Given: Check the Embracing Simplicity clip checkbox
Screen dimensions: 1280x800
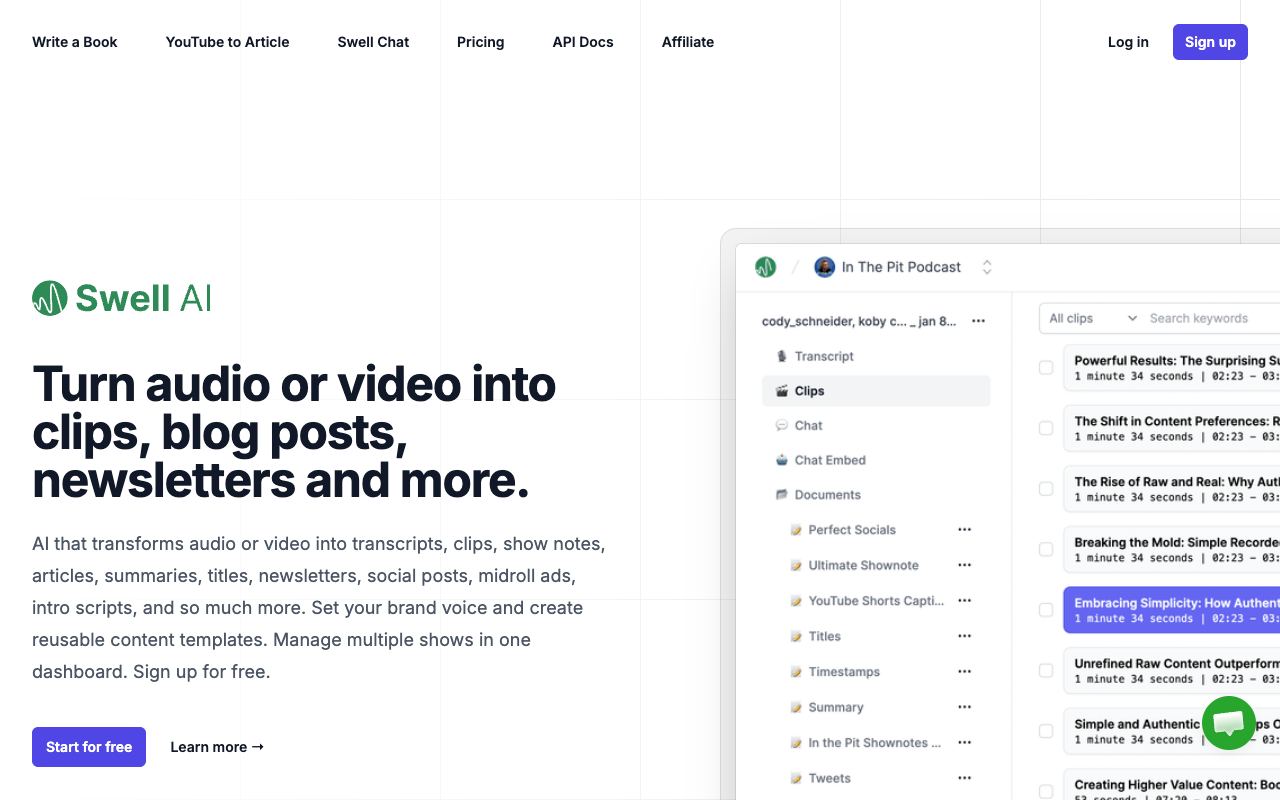Looking at the screenshot, I should [1046, 610].
